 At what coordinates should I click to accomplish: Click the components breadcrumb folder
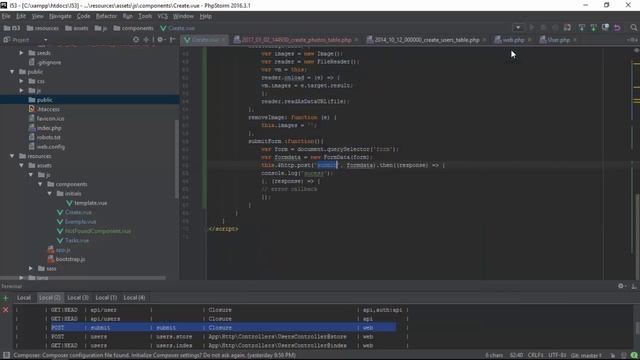[133, 28]
